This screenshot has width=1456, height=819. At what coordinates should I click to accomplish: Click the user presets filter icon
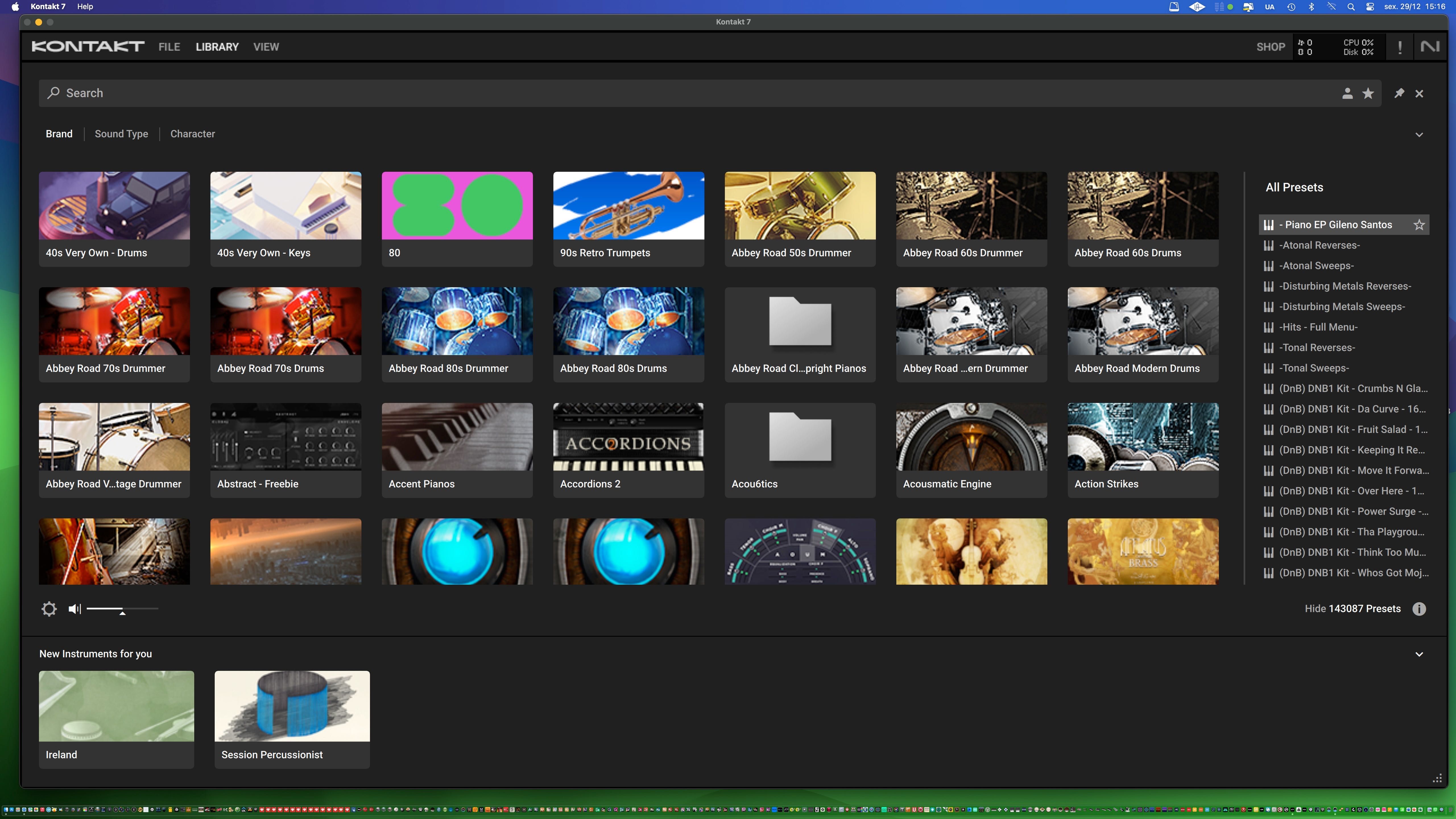pyautogui.click(x=1347, y=93)
